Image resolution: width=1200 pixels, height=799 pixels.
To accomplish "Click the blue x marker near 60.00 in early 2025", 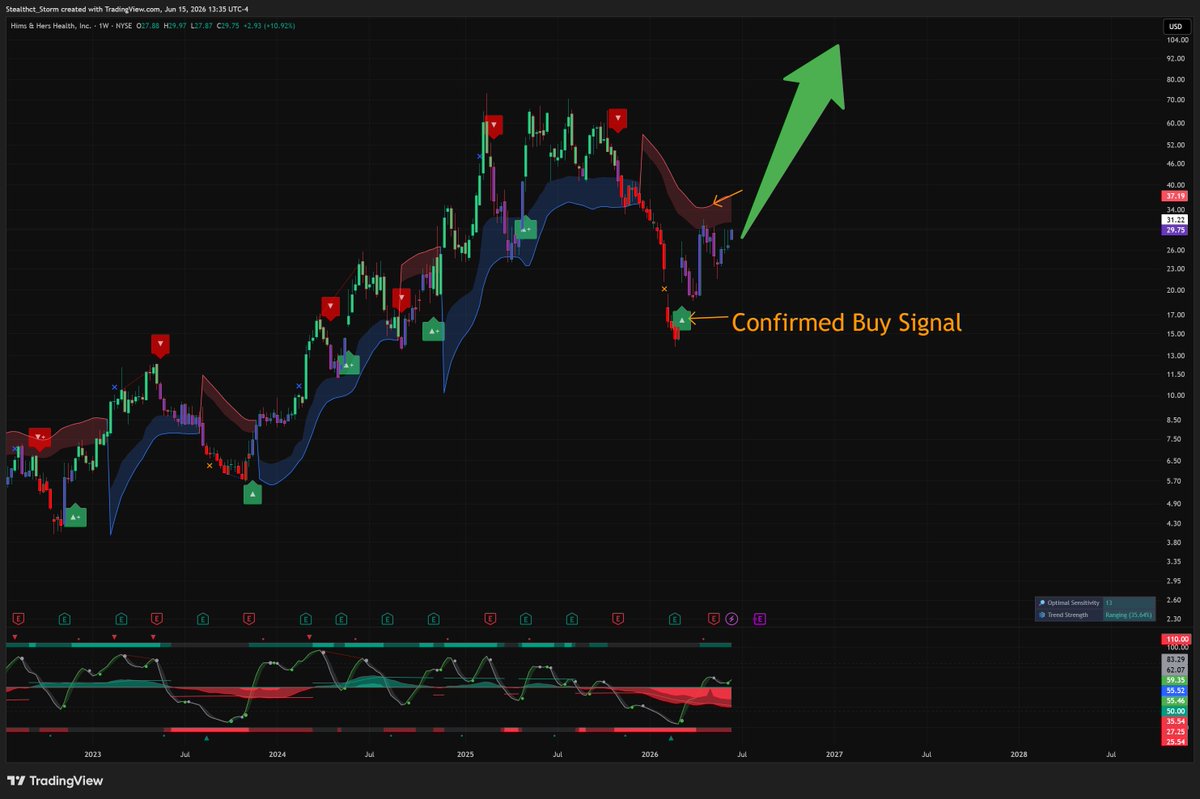I will click(480, 157).
